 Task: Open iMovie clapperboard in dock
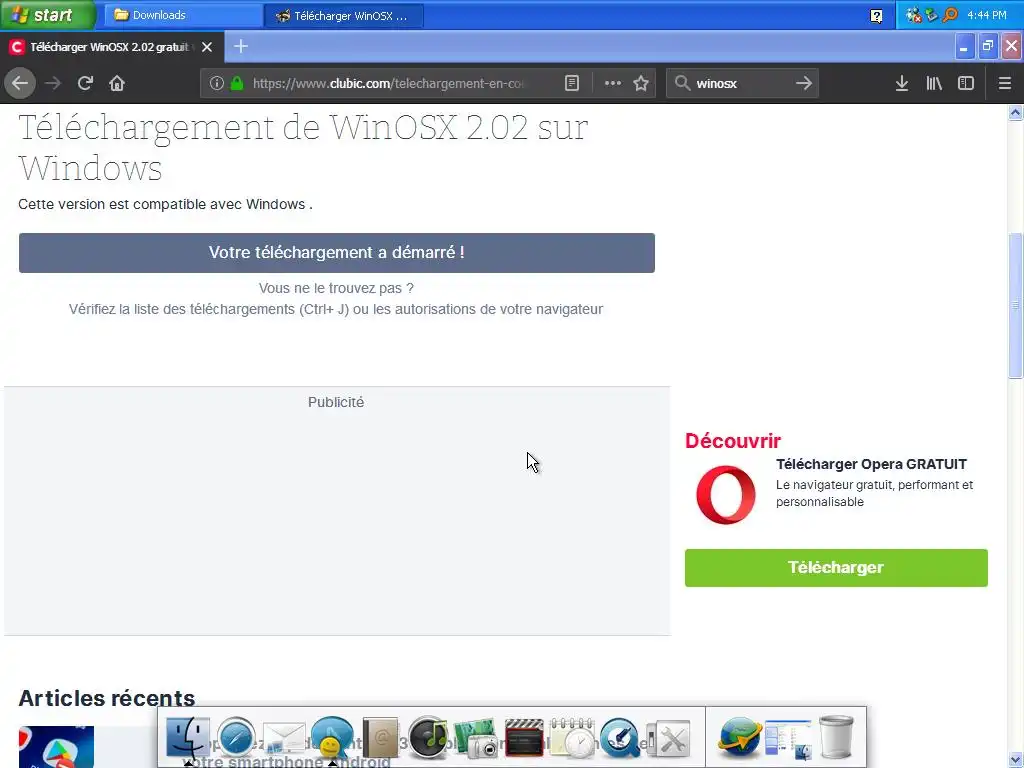tap(524, 738)
